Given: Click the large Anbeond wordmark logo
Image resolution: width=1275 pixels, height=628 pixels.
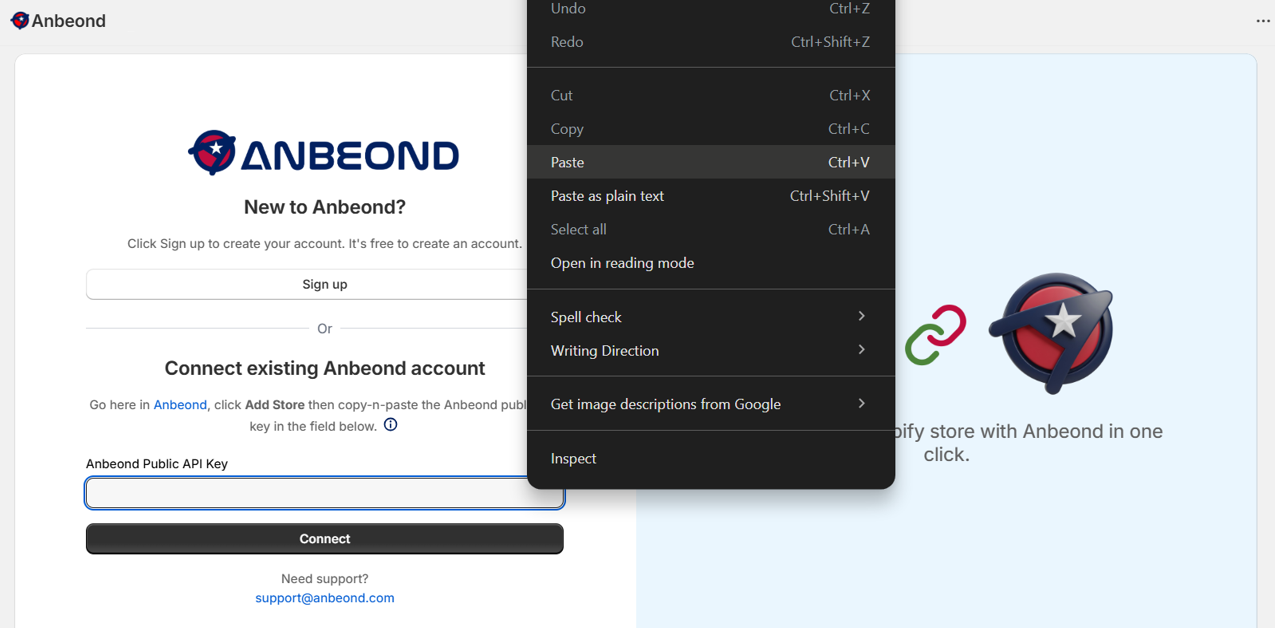Looking at the screenshot, I should coord(324,154).
